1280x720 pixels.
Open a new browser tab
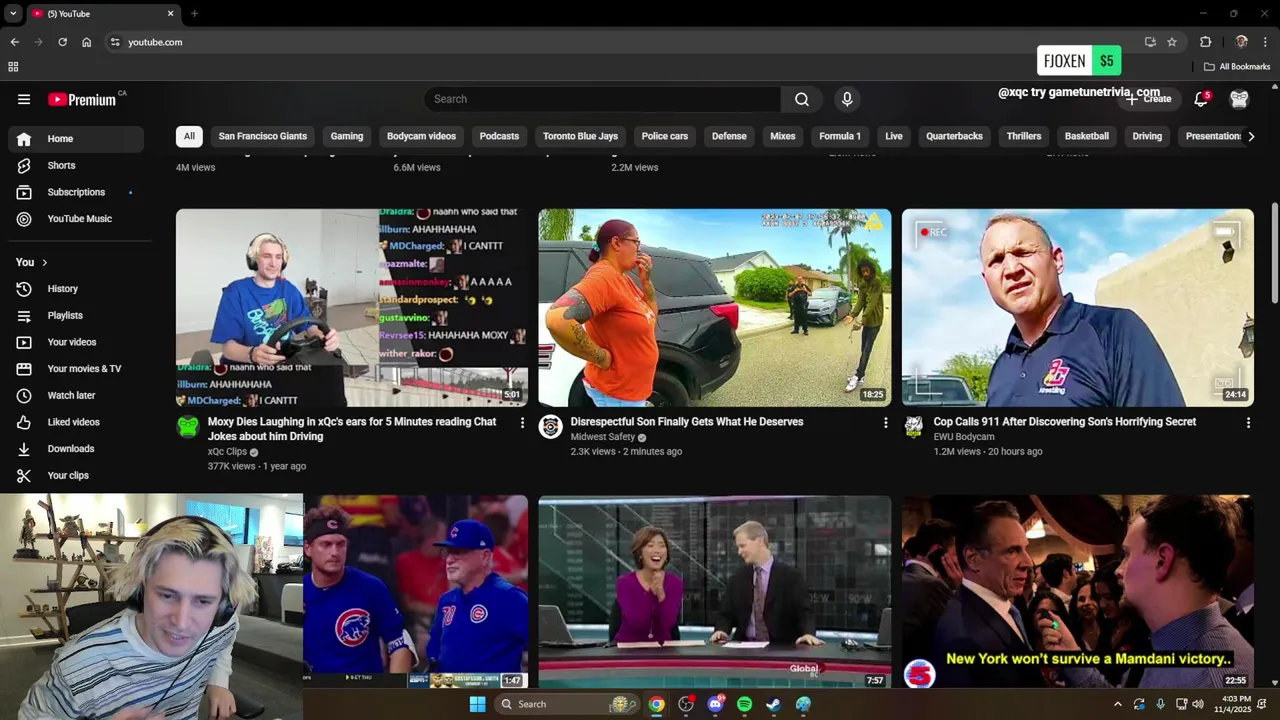coord(194,14)
